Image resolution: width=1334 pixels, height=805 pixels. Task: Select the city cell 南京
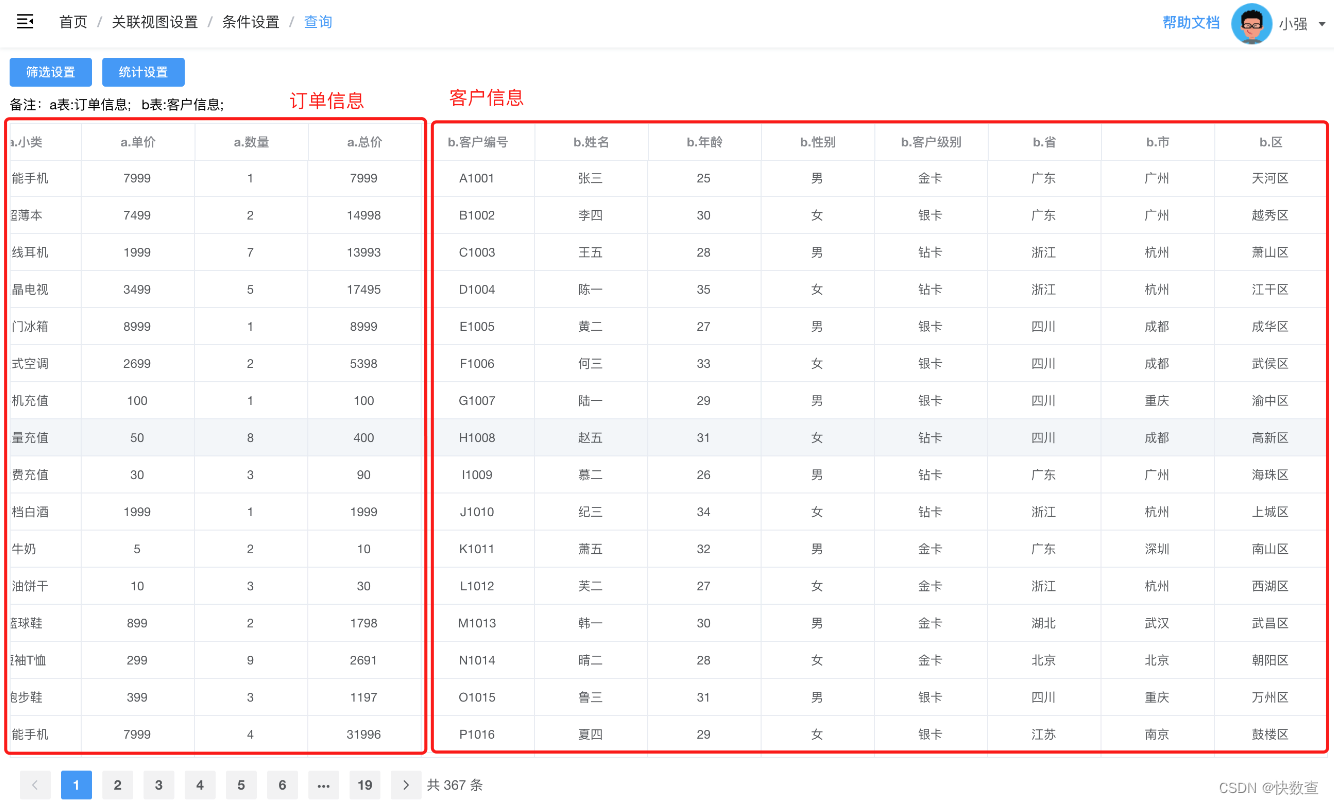(x=1157, y=733)
